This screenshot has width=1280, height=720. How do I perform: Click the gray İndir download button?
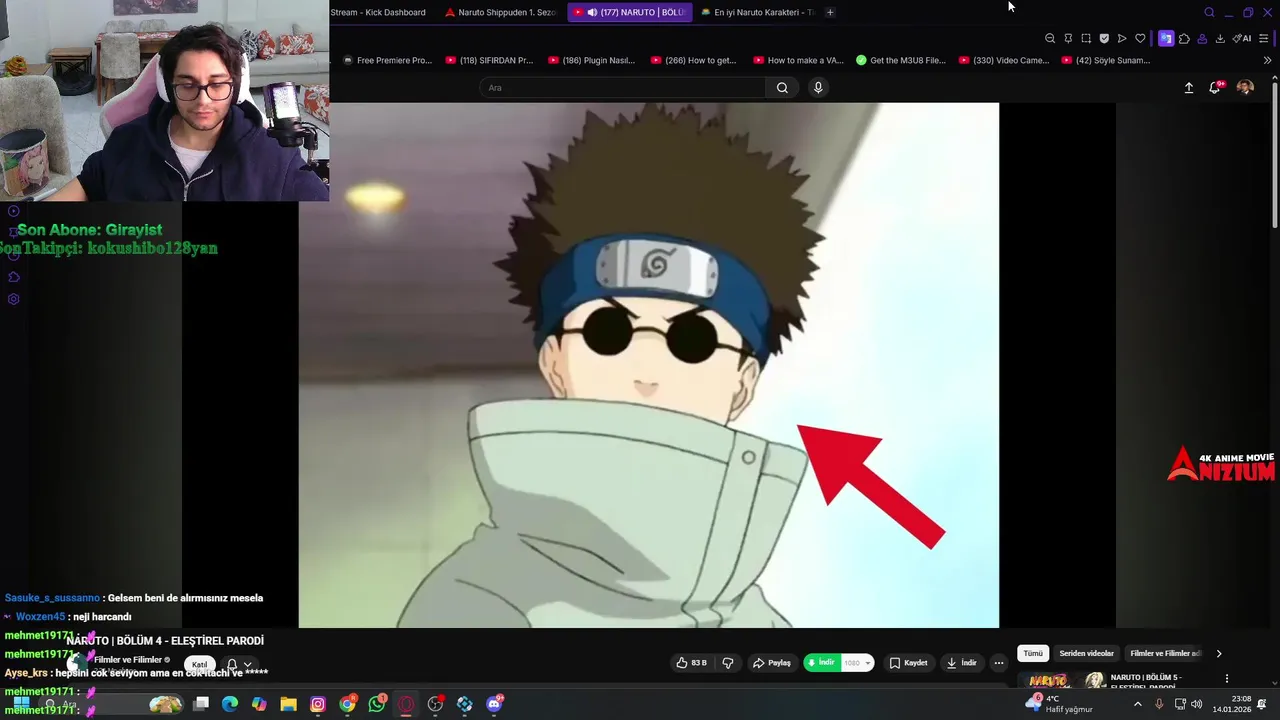[962, 663]
